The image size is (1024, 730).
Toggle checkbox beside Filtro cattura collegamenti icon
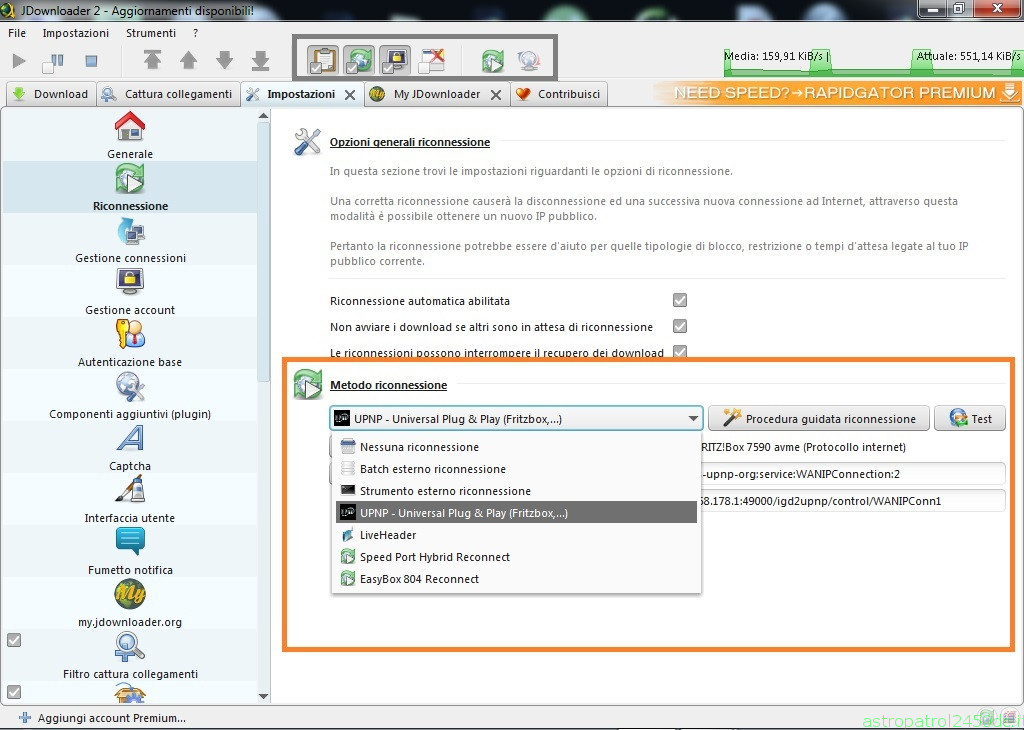(x=14, y=640)
